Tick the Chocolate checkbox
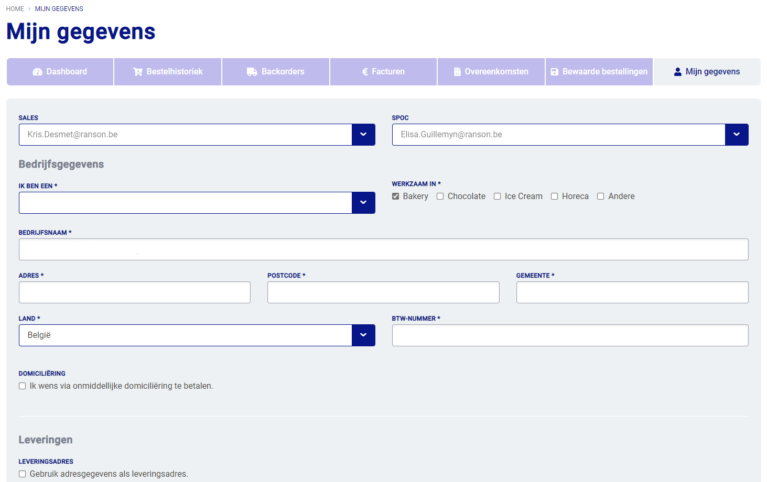Image resolution: width=767 pixels, height=482 pixels. click(441, 196)
